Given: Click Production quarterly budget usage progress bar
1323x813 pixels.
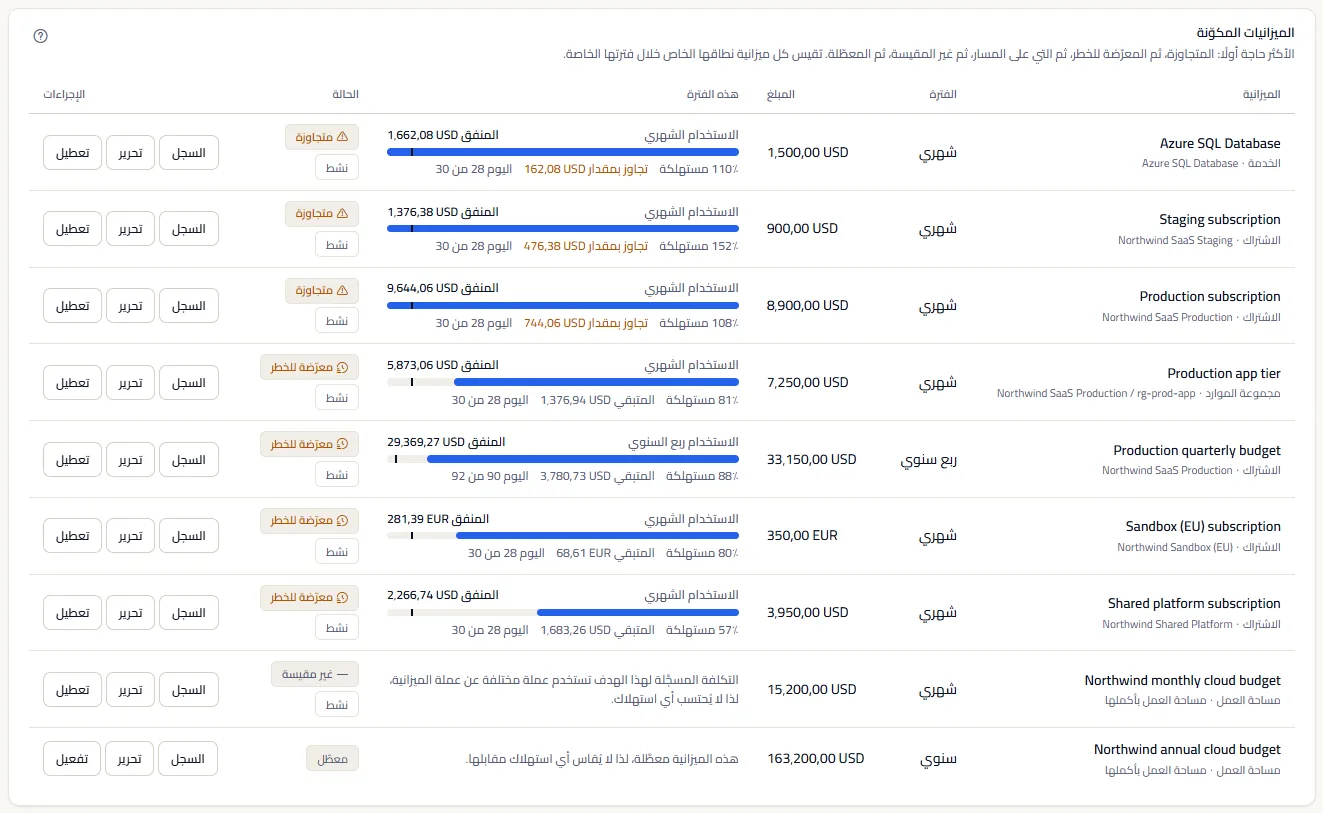Looking at the screenshot, I should point(563,459).
